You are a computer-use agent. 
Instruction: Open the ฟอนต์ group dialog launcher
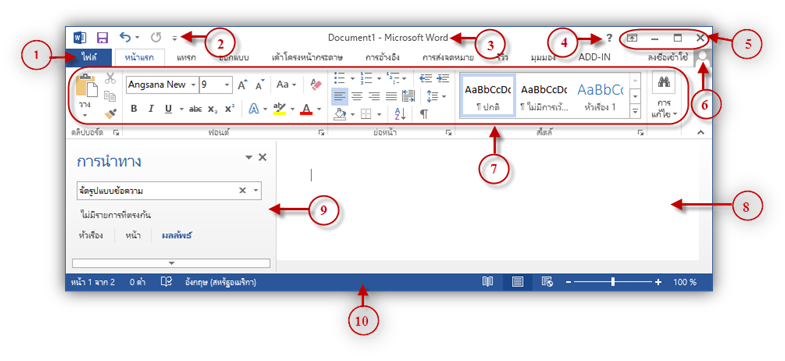click(321, 132)
